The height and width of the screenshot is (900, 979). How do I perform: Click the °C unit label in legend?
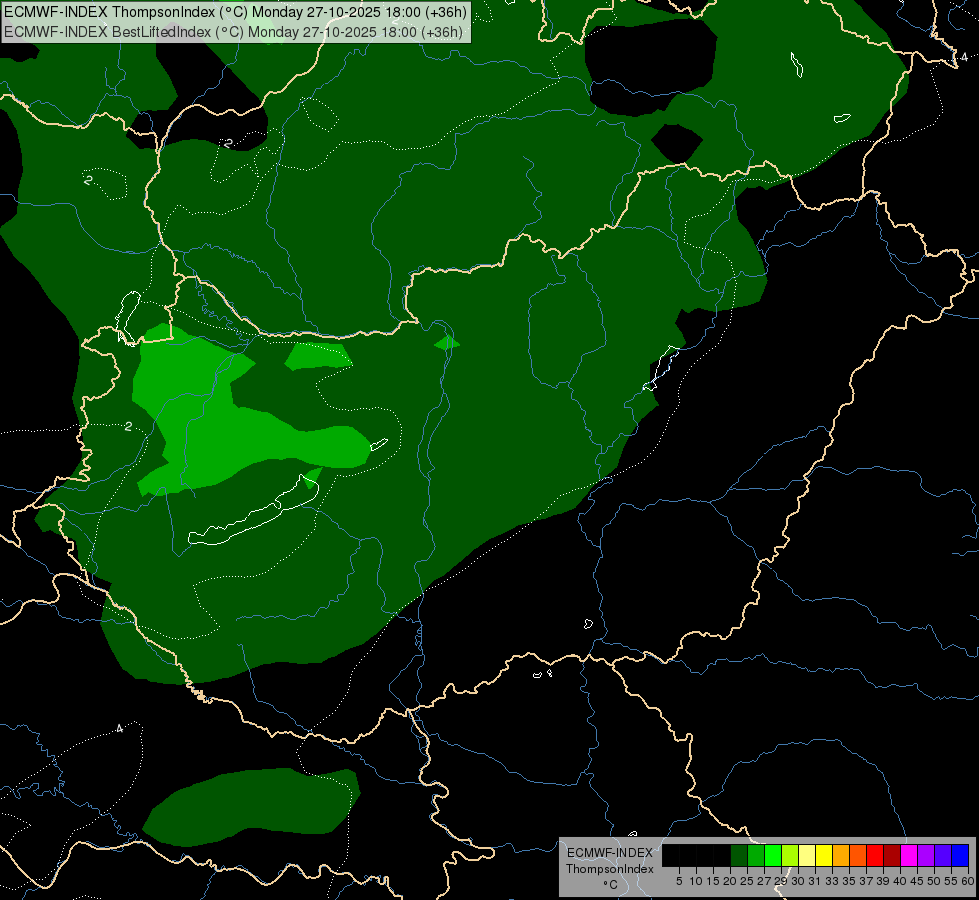tap(611, 885)
